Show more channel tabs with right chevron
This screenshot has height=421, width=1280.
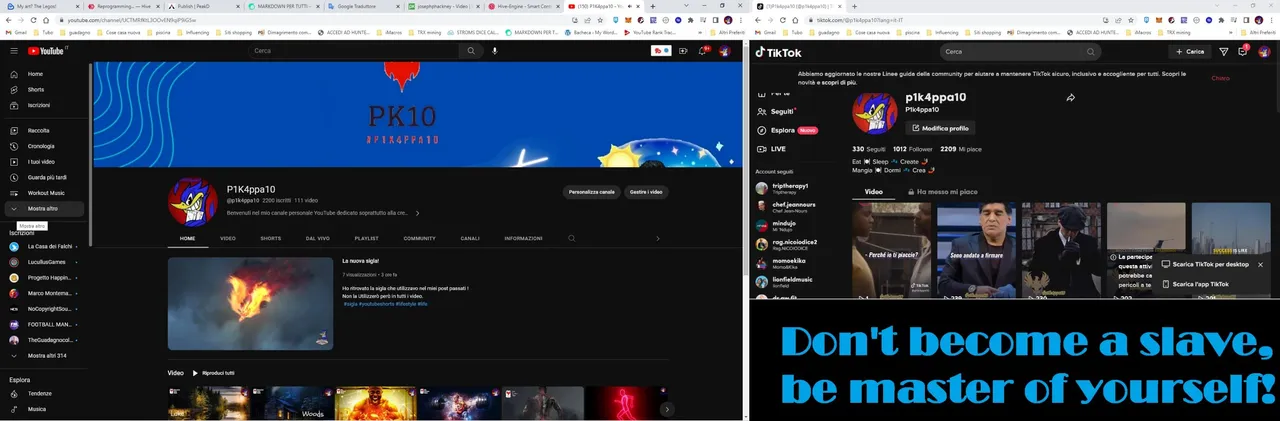coord(657,238)
